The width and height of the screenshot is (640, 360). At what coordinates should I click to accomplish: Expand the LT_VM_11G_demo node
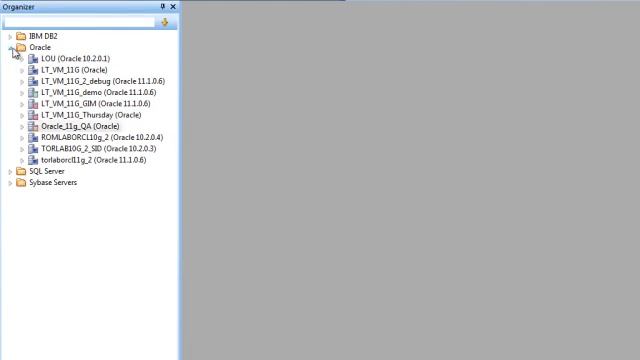[x=22, y=93]
